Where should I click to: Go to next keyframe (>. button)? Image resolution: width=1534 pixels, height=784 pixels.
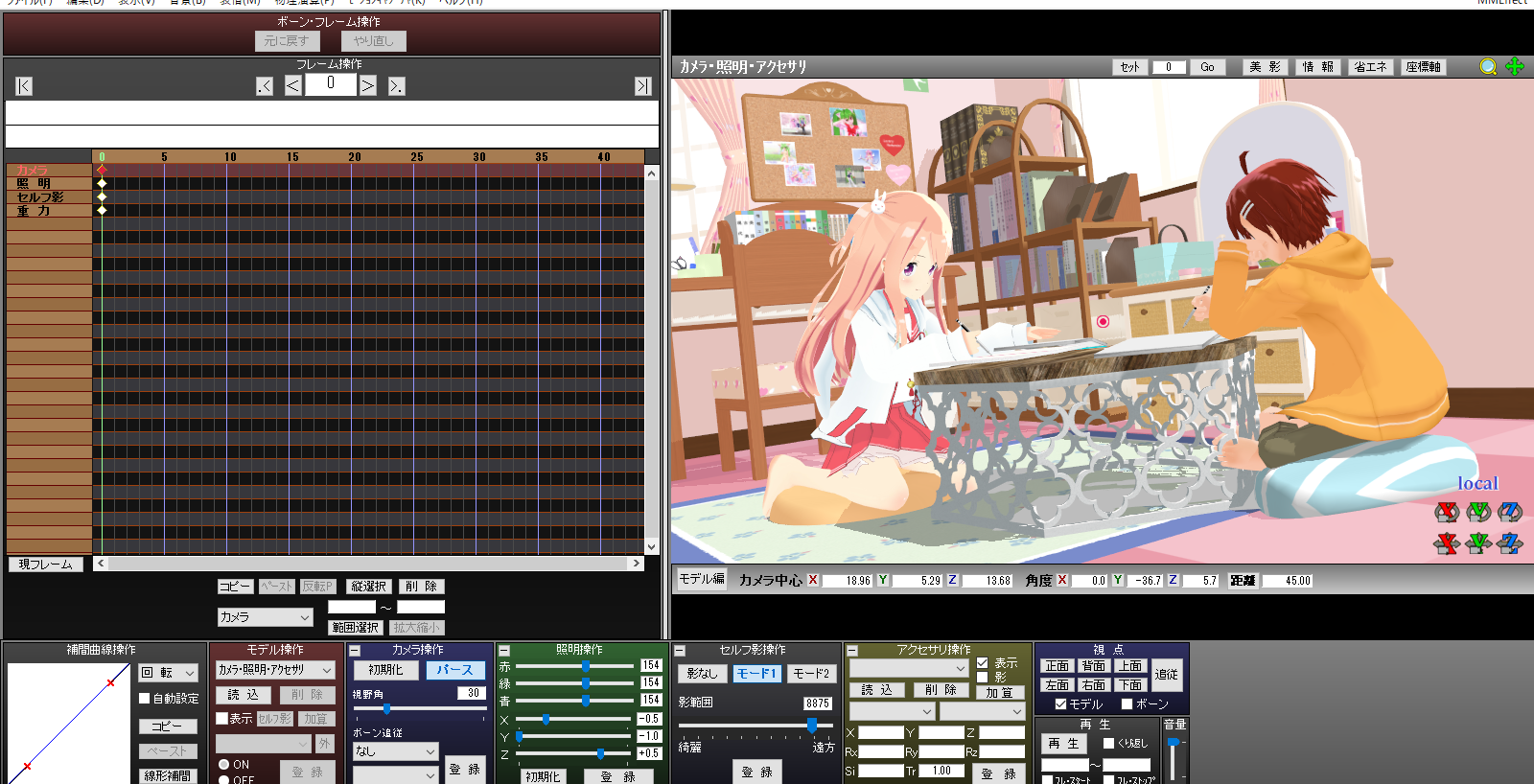click(397, 86)
